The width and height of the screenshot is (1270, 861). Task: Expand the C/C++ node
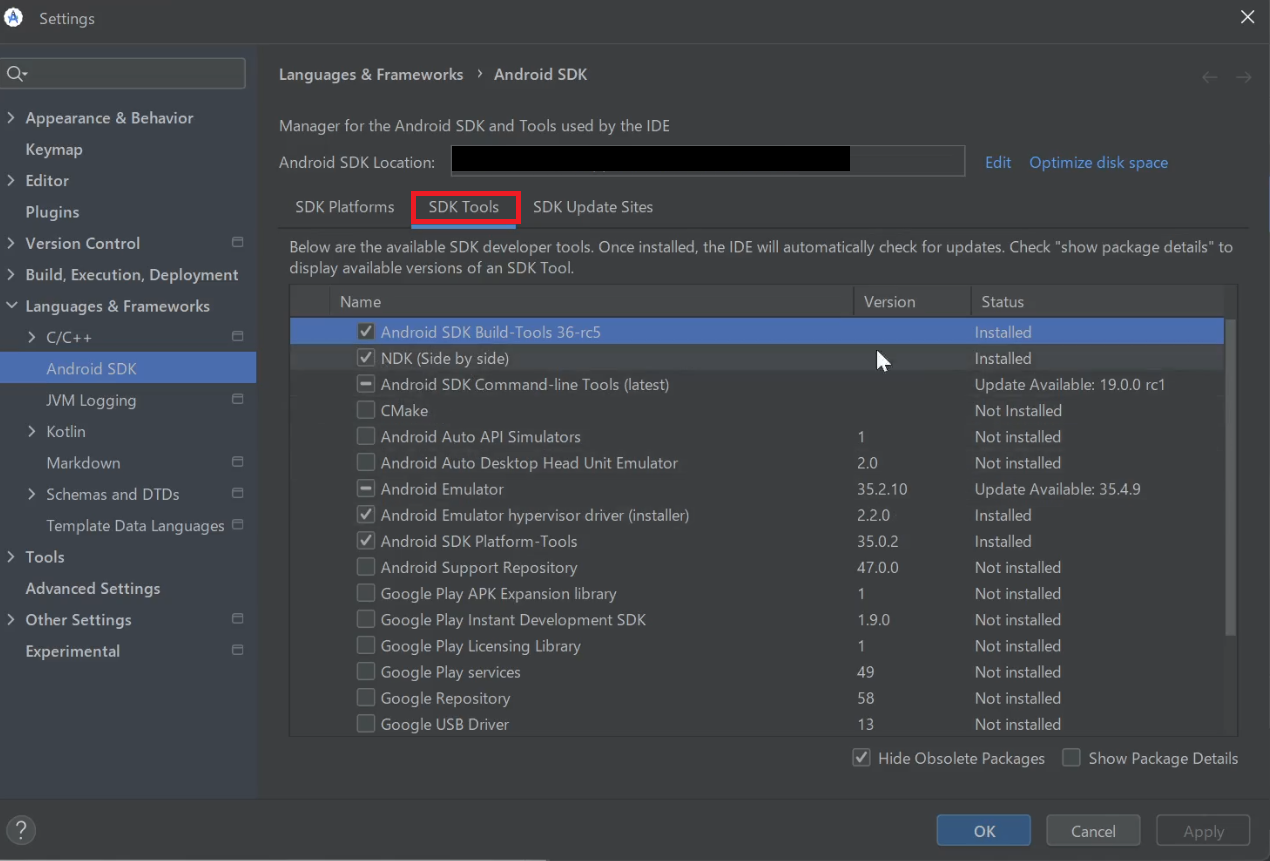point(33,337)
